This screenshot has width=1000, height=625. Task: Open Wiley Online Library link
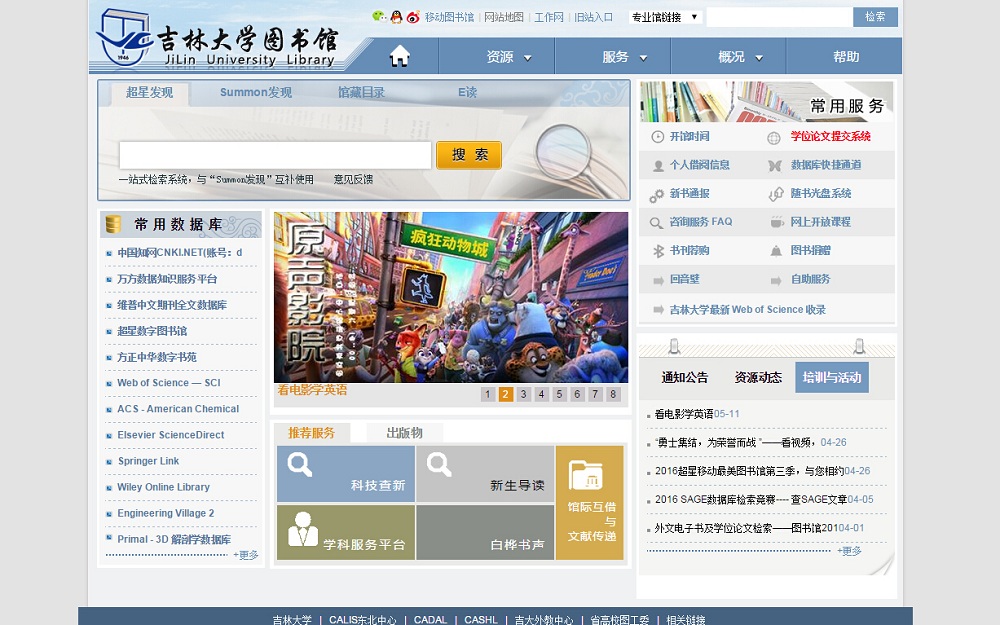(163, 487)
